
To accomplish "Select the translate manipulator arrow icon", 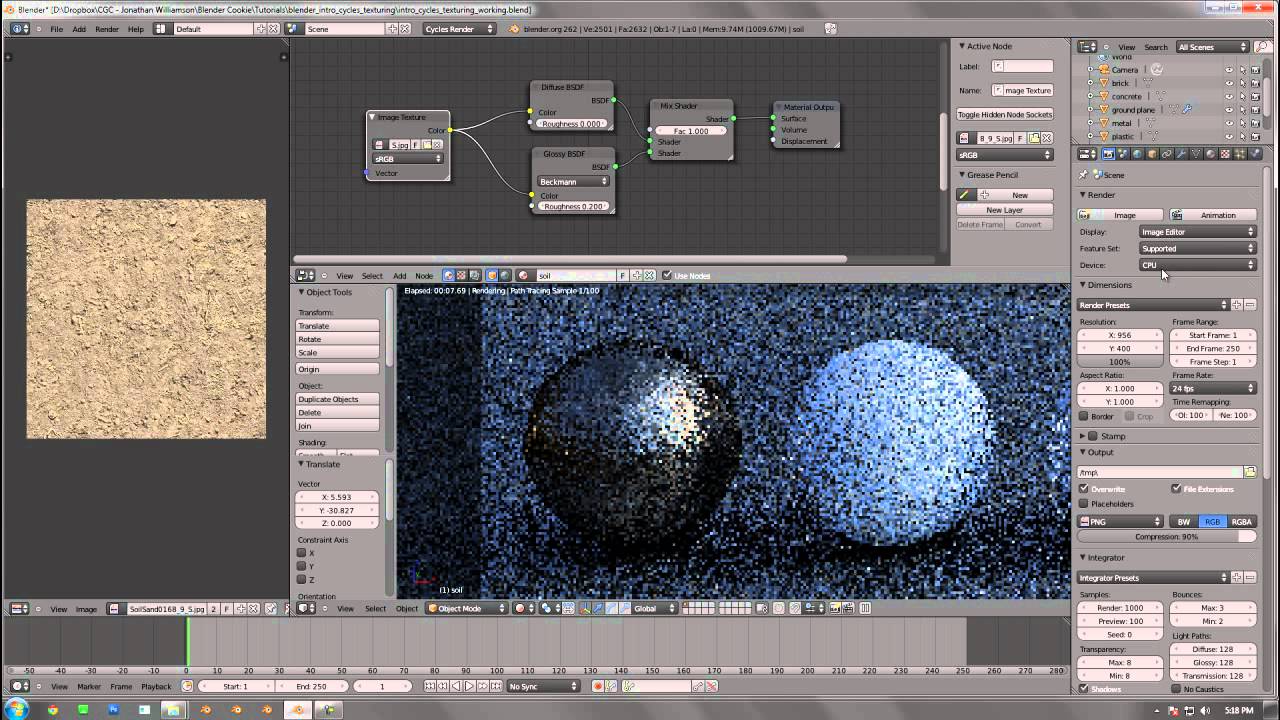I will pos(598,608).
